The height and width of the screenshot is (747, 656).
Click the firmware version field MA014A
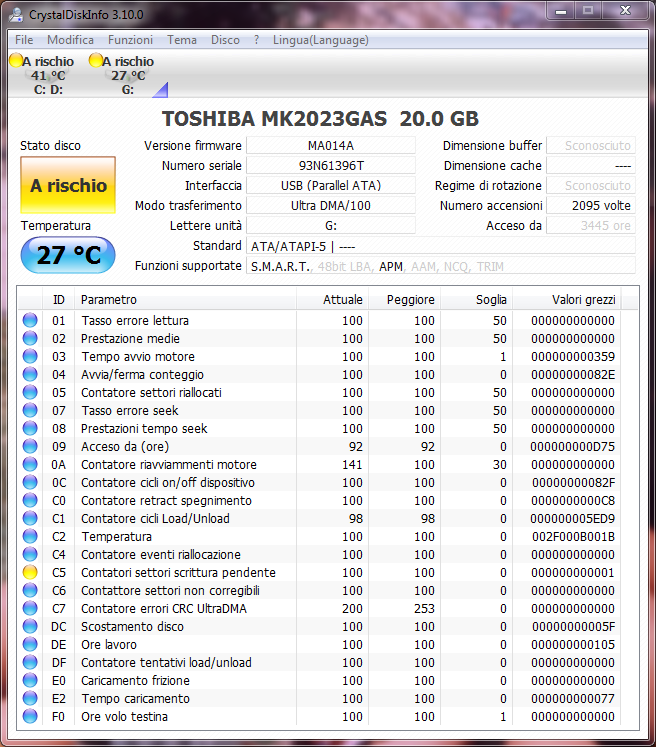coord(331,146)
